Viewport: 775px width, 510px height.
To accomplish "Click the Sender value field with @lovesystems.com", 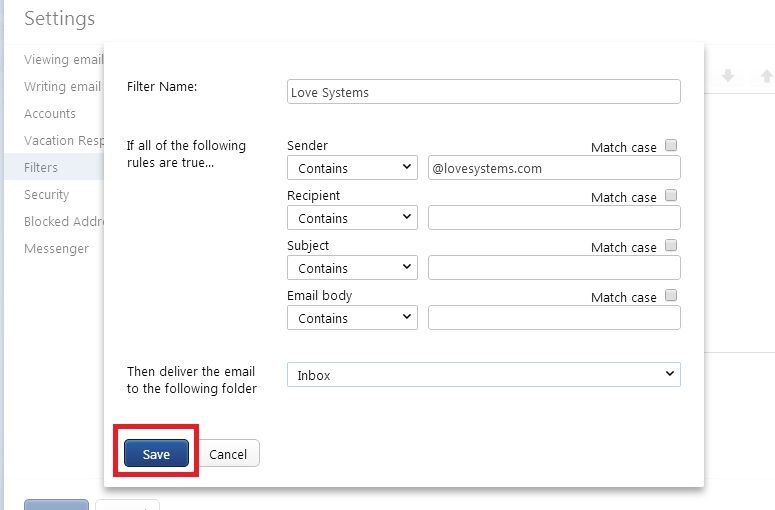I will tap(554, 168).
